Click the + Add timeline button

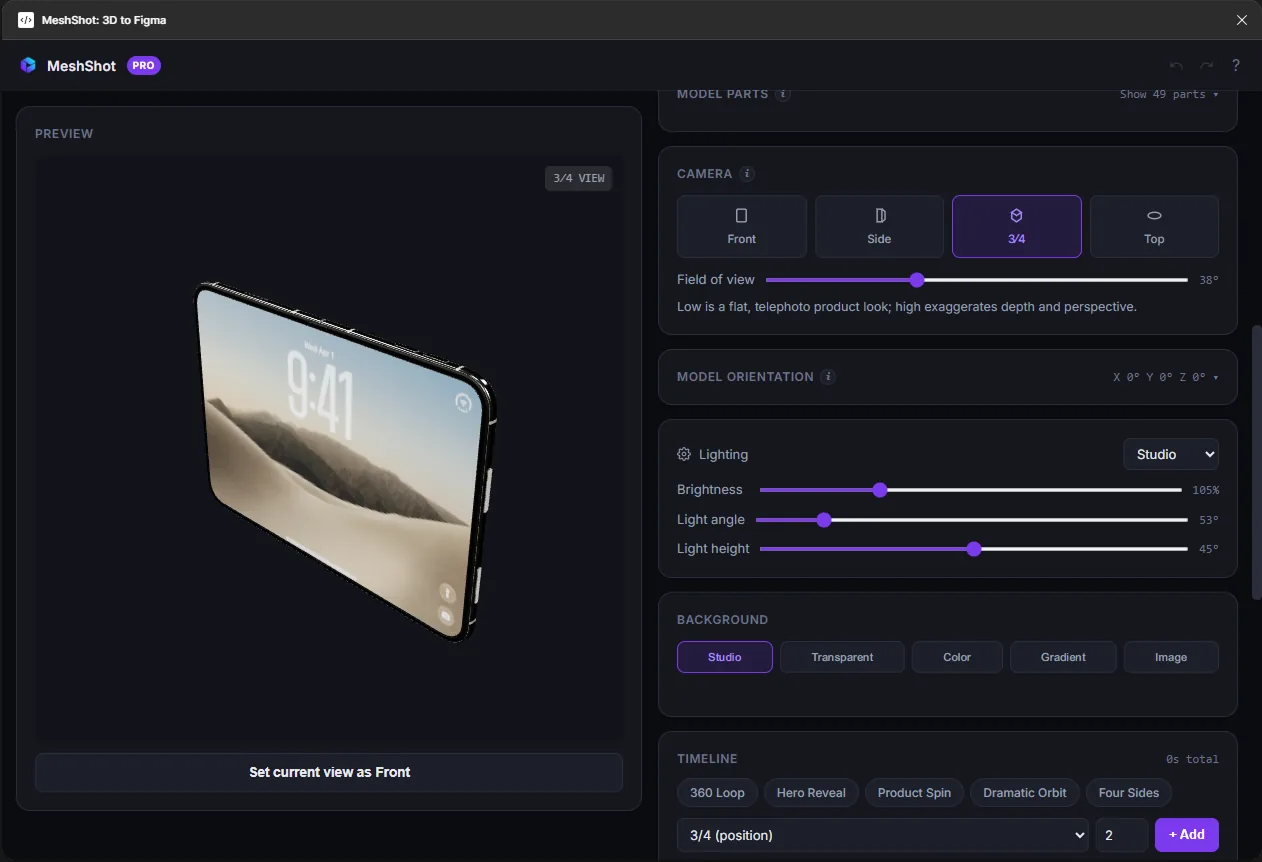pyautogui.click(x=1187, y=835)
